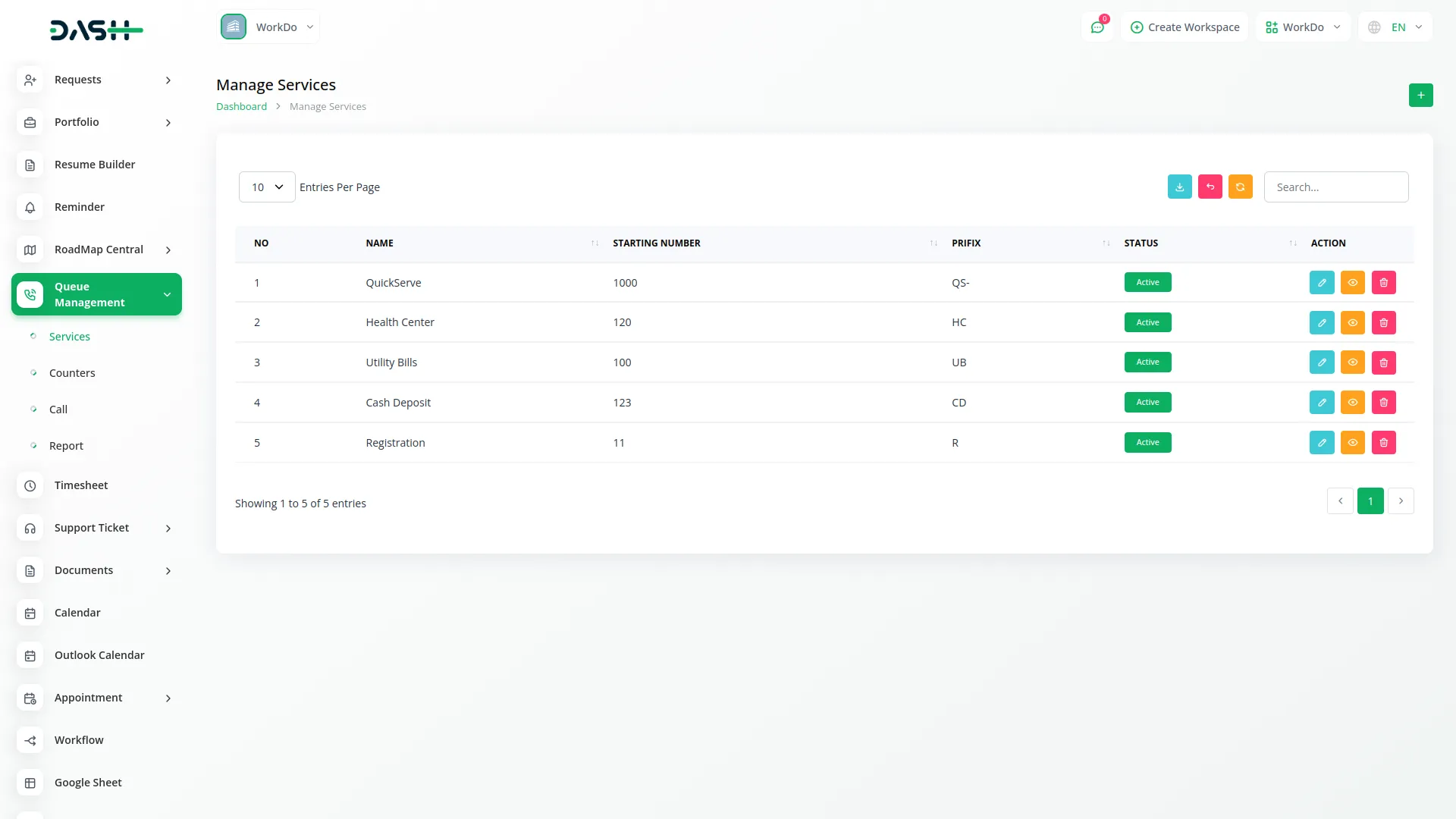Click the Create Workspace button
Image resolution: width=1456 pixels, height=819 pixels.
click(1185, 27)
